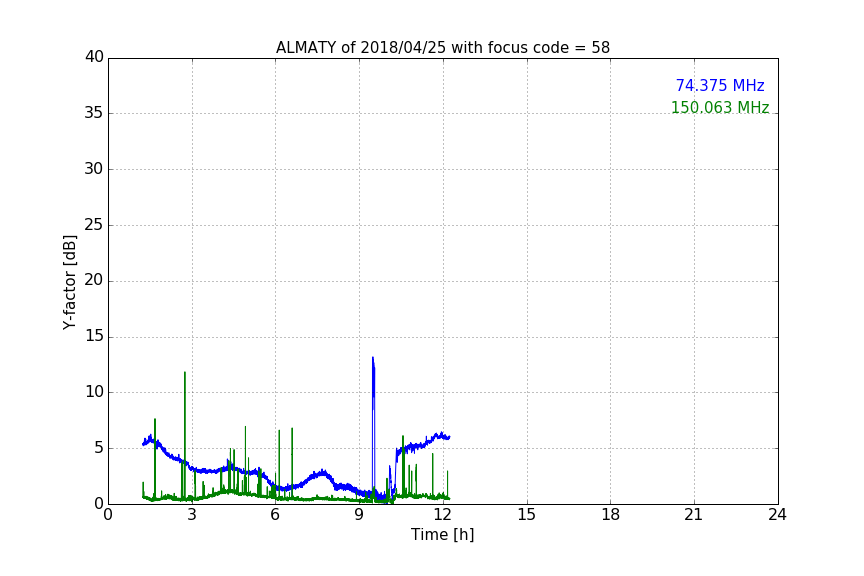
Task: Click the tallest green spike peak near 12 dB
Action: click(x=185, y=373)
